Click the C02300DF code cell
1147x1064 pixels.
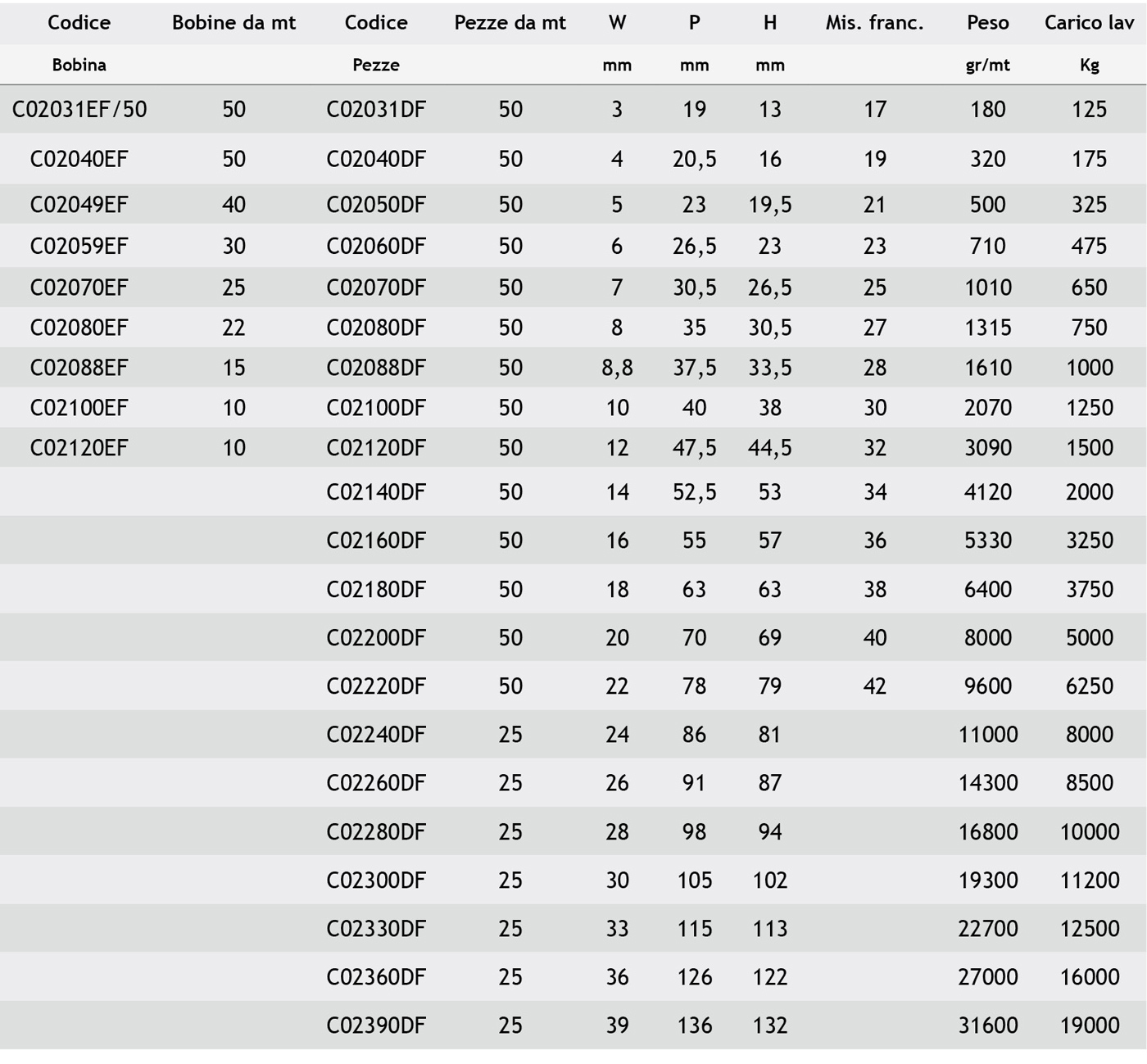pos(376,881)
